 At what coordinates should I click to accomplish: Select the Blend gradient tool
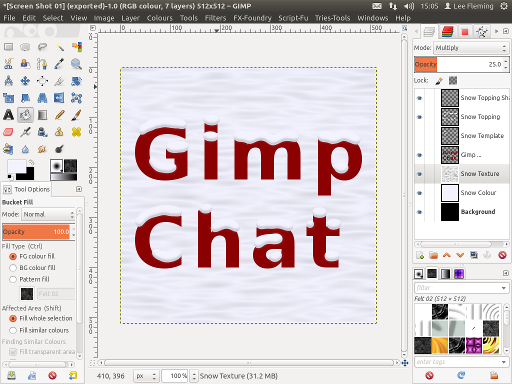pyautogui.click(x=42, y=115)
